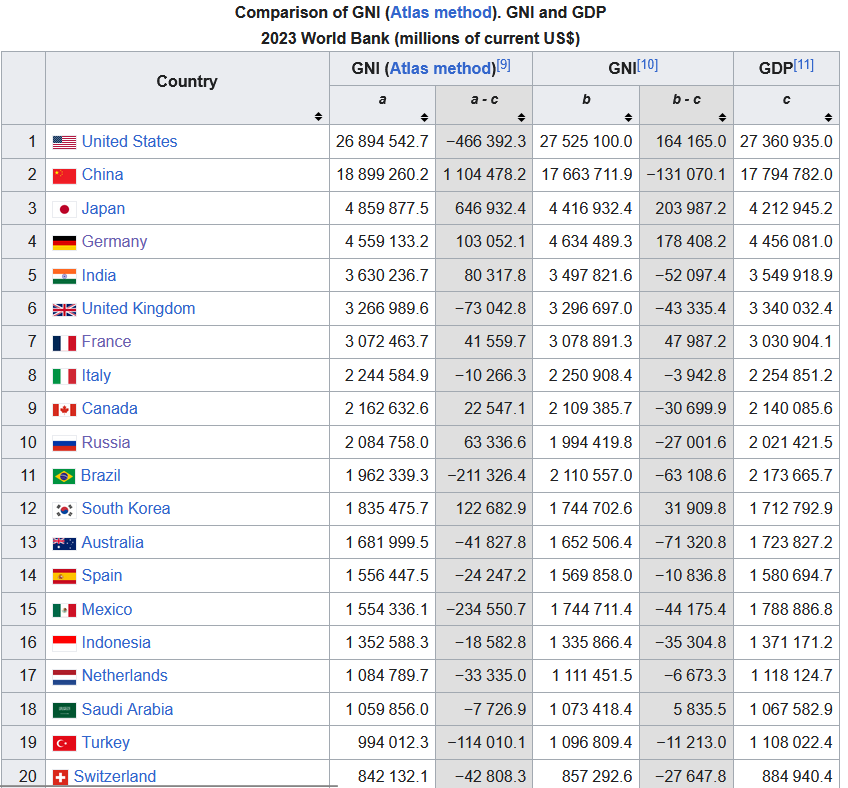Open the Atlas method link in the title
The image size is (848, 788).
440,12
